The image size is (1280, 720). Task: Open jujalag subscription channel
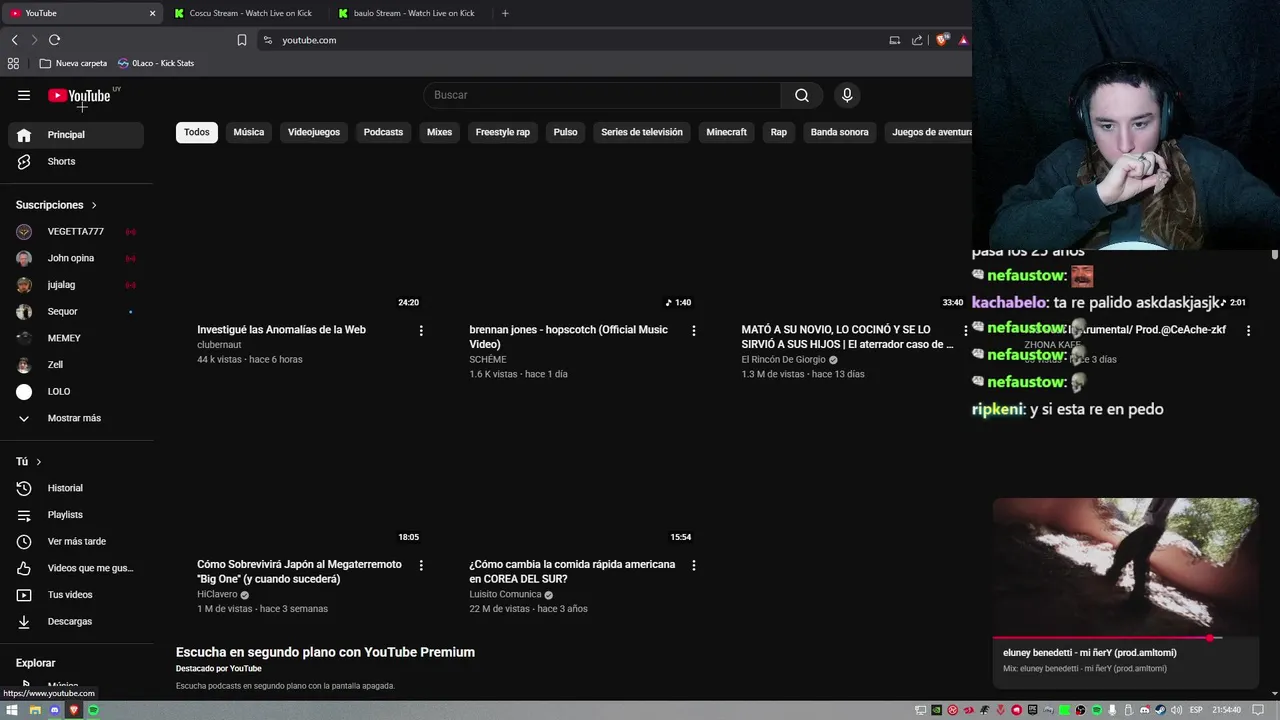(76, 285)
